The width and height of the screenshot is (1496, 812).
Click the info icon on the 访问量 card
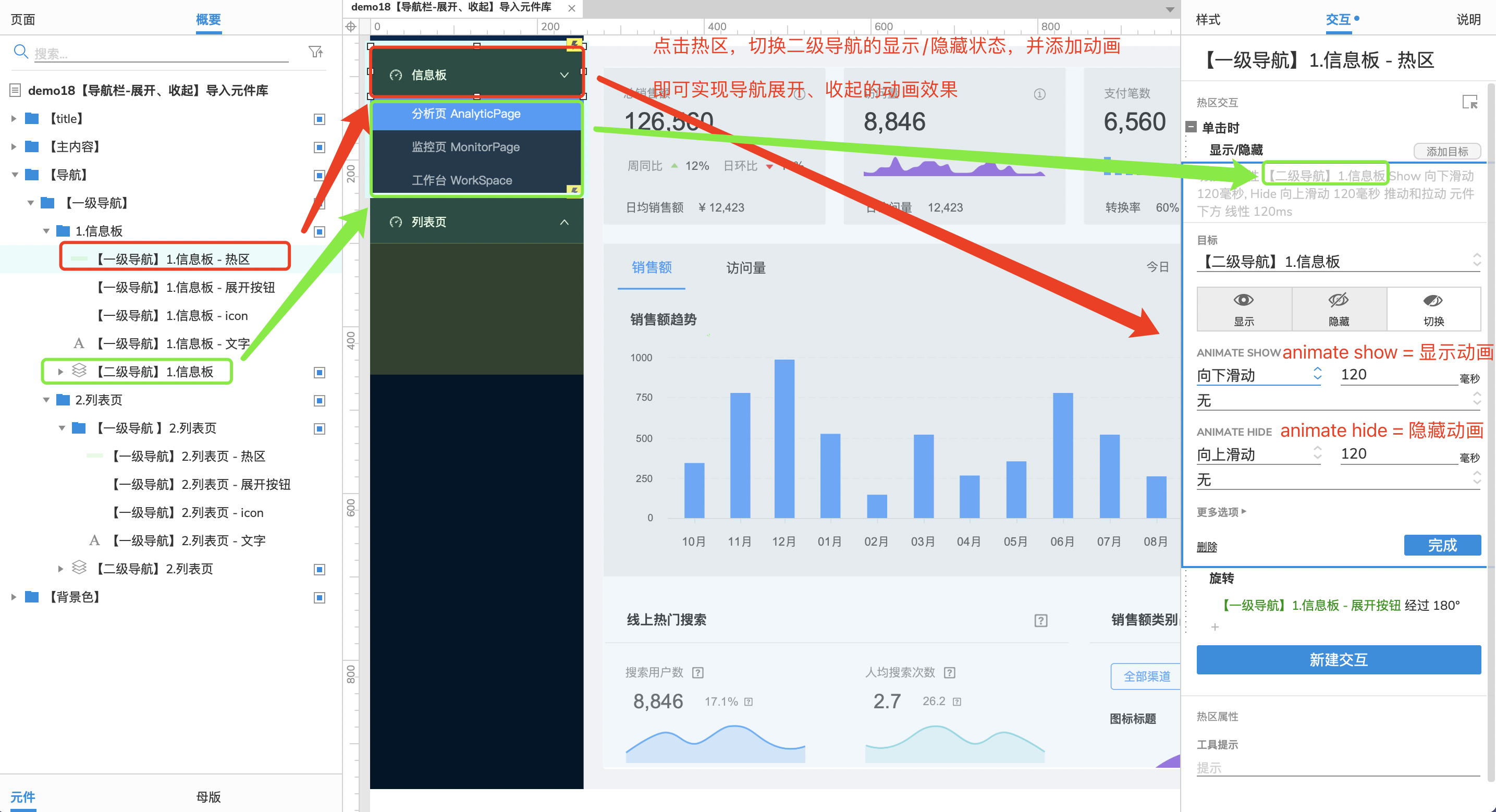1039,94
